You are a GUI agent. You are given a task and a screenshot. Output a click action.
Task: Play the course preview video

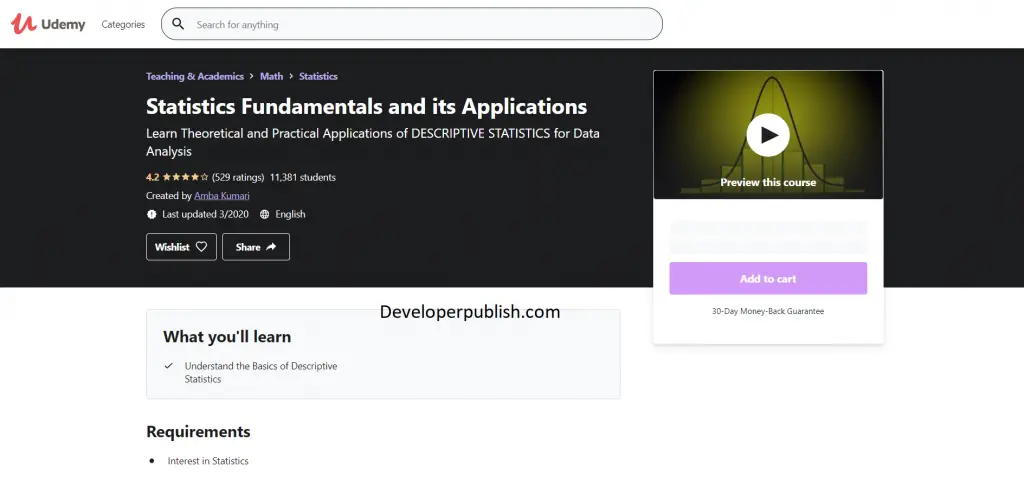point(768,135)
